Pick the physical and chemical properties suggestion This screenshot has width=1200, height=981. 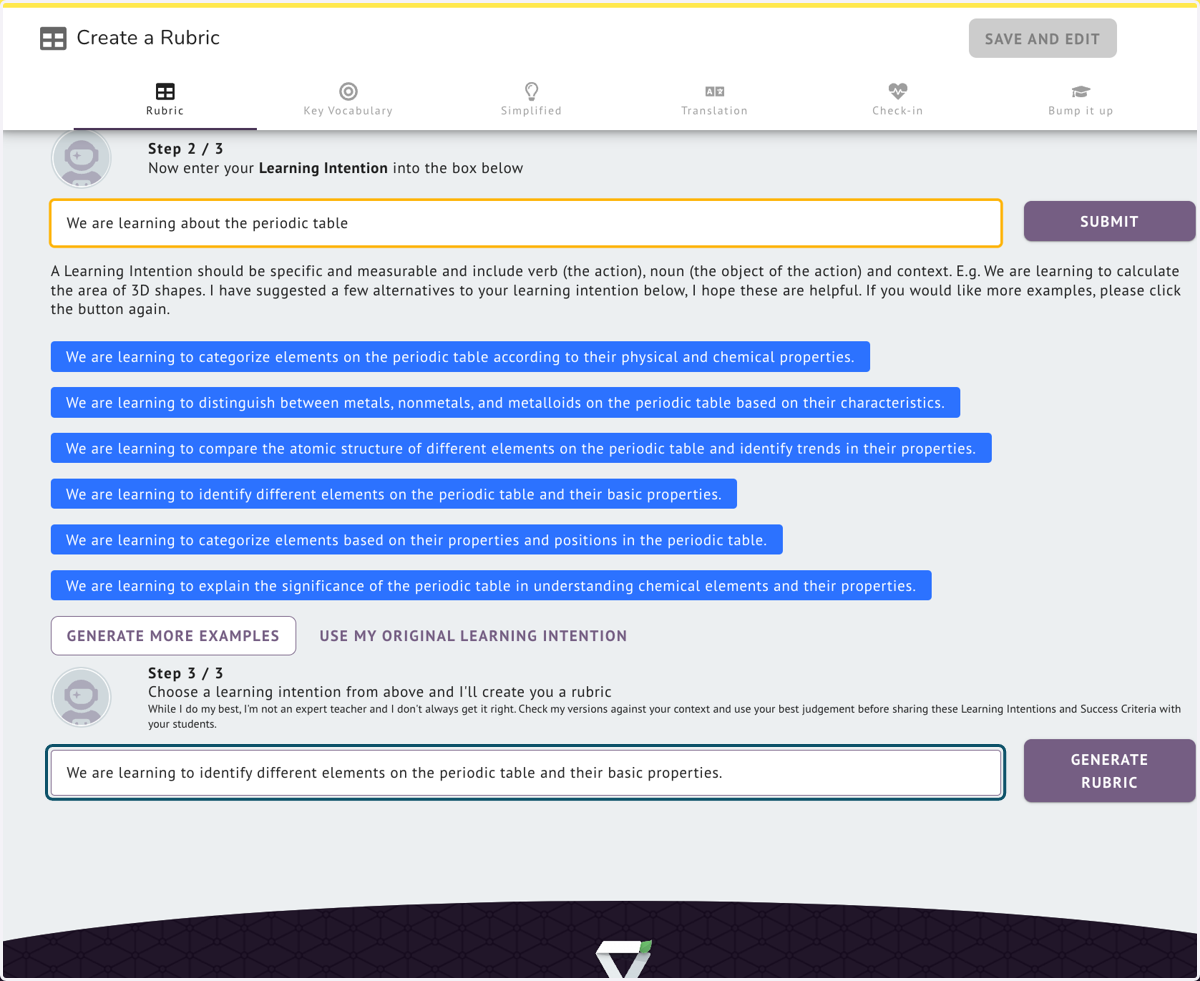pos(460,357)
